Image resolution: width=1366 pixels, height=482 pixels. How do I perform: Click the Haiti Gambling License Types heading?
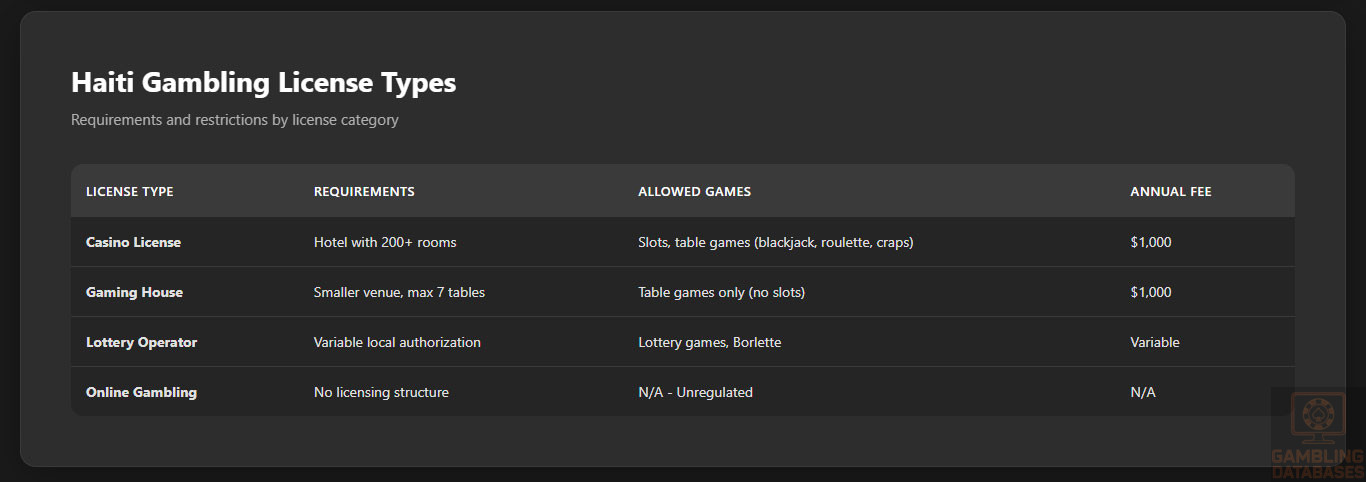(263, 82)
